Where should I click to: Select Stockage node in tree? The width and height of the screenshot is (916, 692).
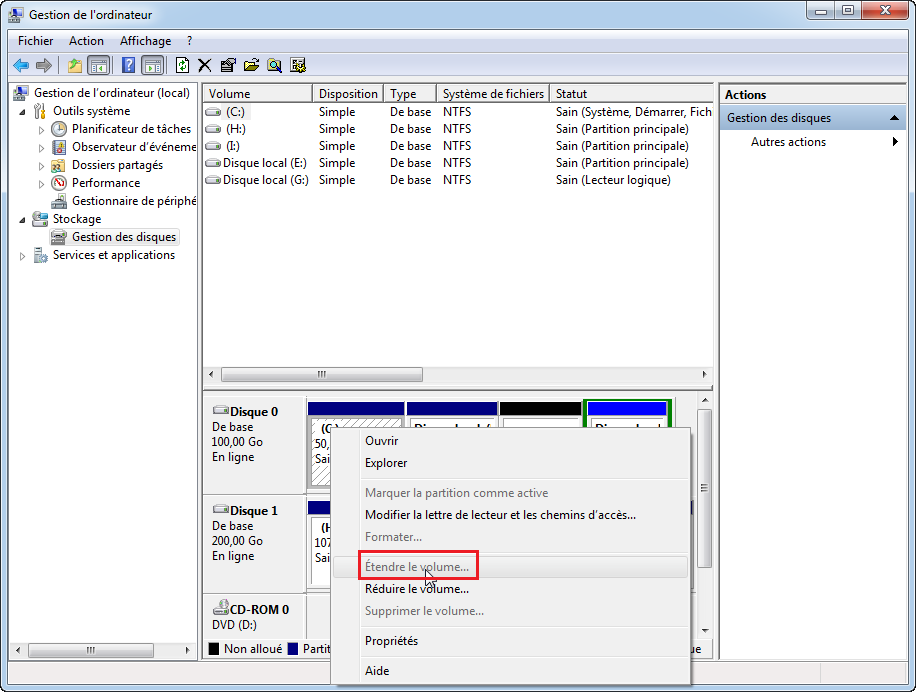coord(77,219)
